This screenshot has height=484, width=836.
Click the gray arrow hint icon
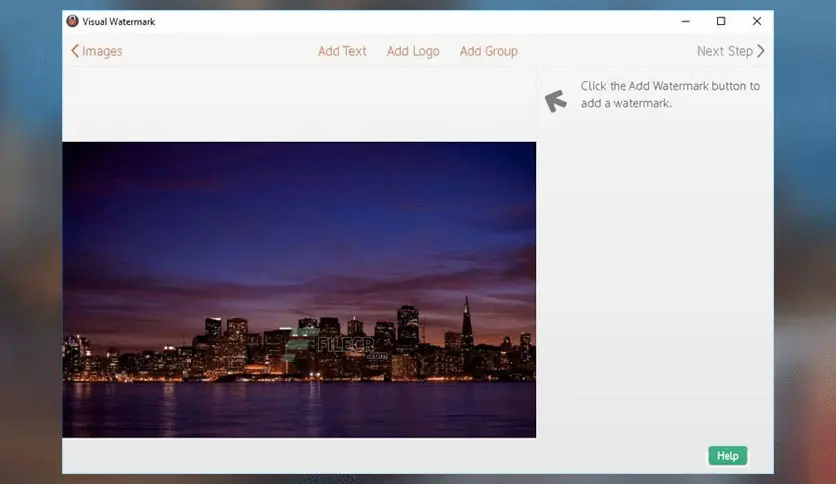[556, 100]
